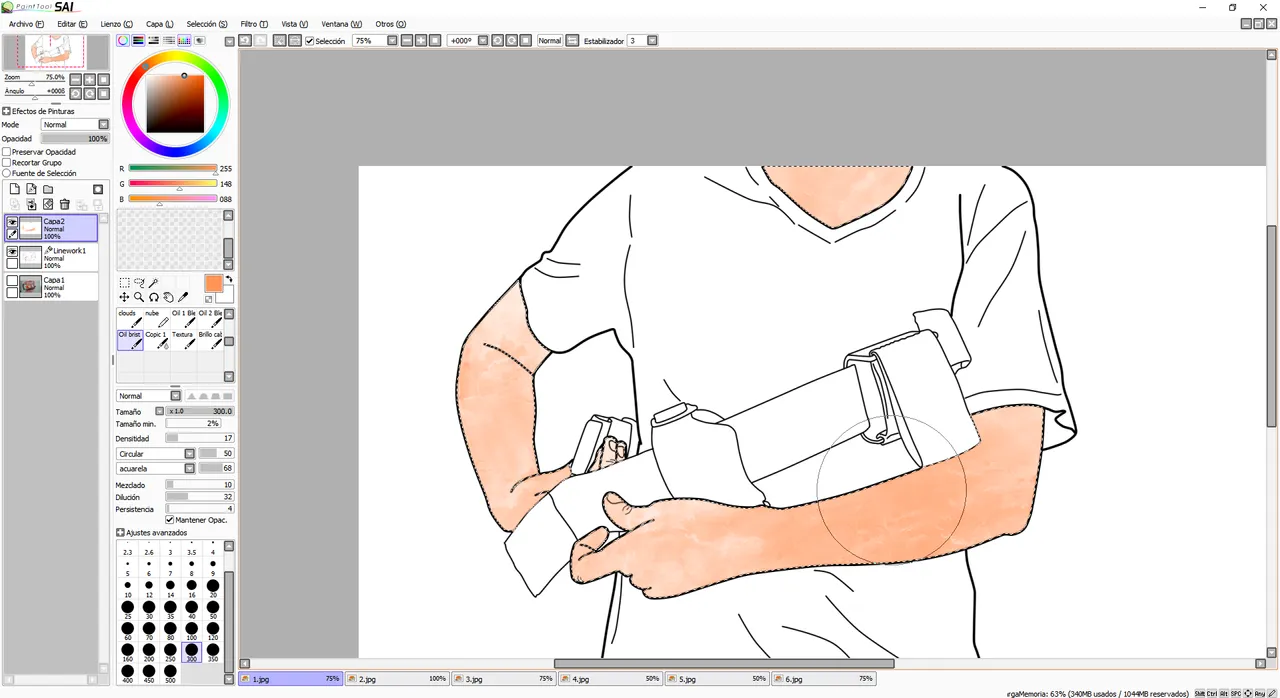Toggle the Selección checkbox in toolbar
The width and height of the screenshot is (1280, 698).
point(310,41)
